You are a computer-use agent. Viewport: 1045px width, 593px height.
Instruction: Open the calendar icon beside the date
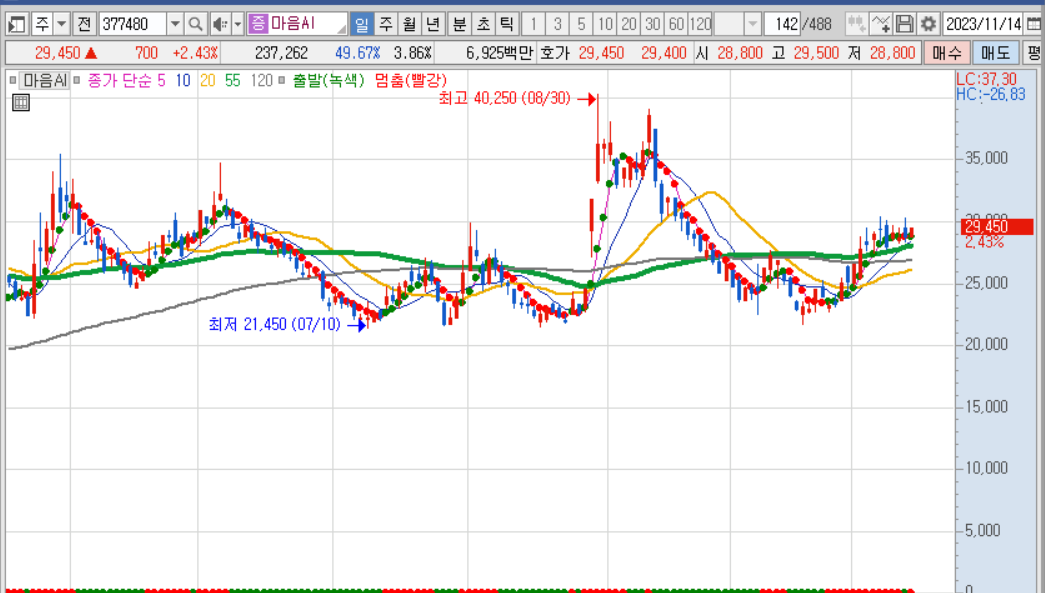(1033, 22)
